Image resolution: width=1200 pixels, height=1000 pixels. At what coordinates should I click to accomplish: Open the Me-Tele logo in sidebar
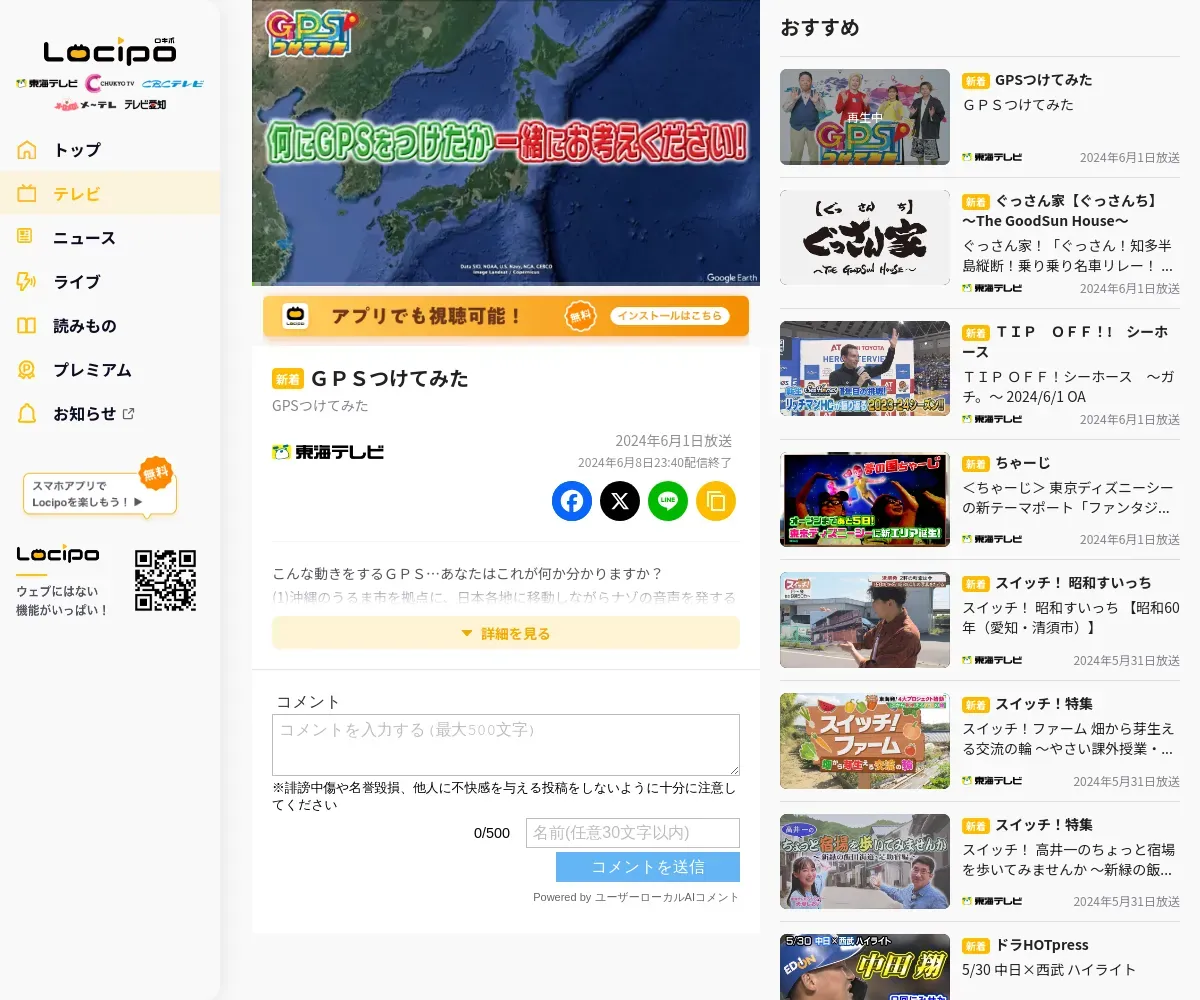[85, 104]
